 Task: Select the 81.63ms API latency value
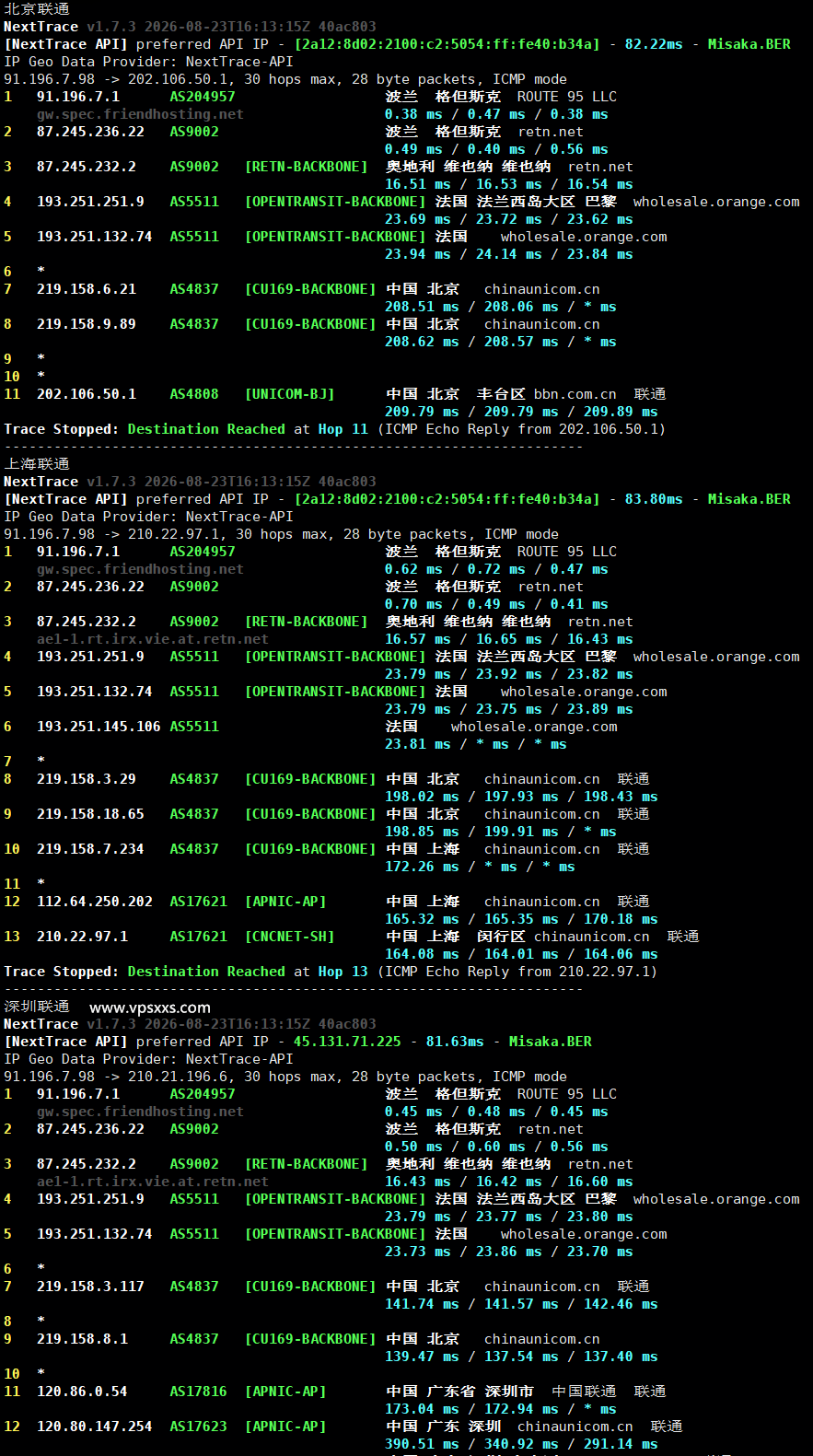[455, 1042]
